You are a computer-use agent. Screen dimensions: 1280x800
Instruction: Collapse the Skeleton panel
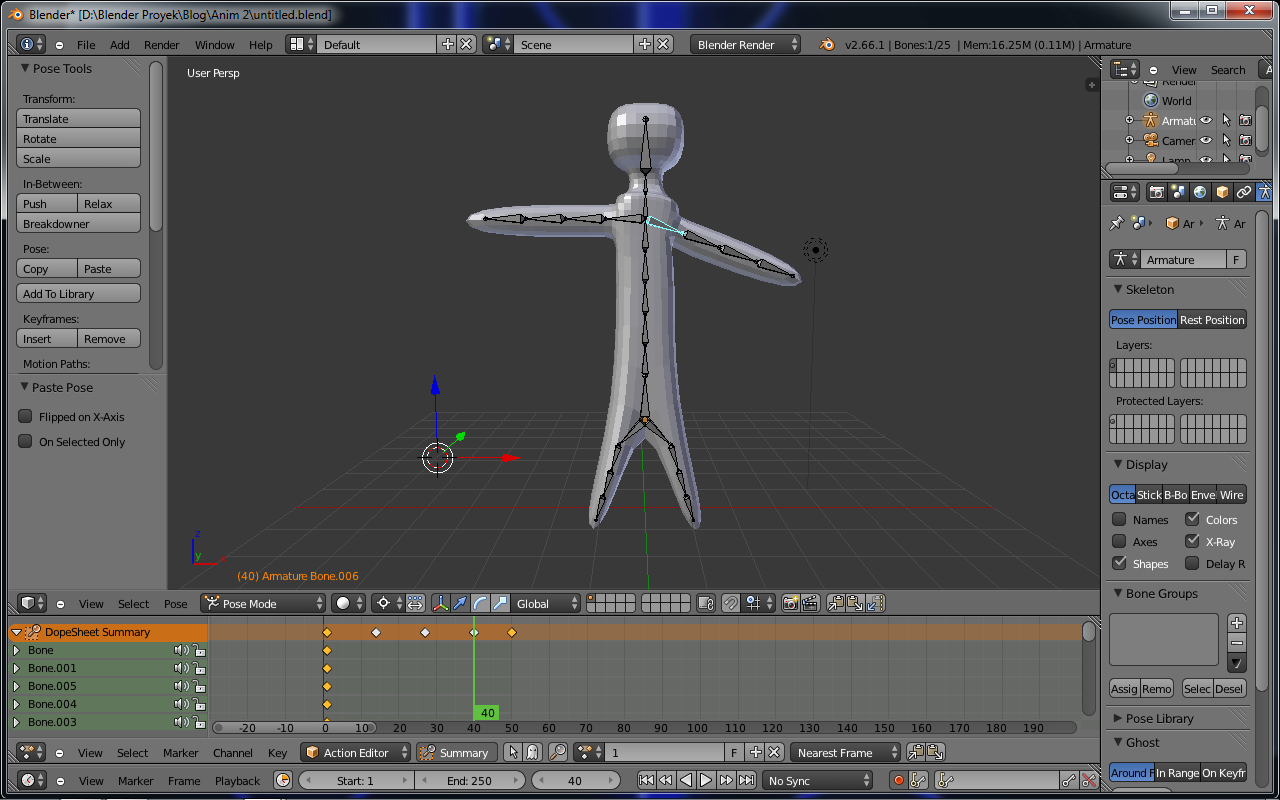[1118, 289]
